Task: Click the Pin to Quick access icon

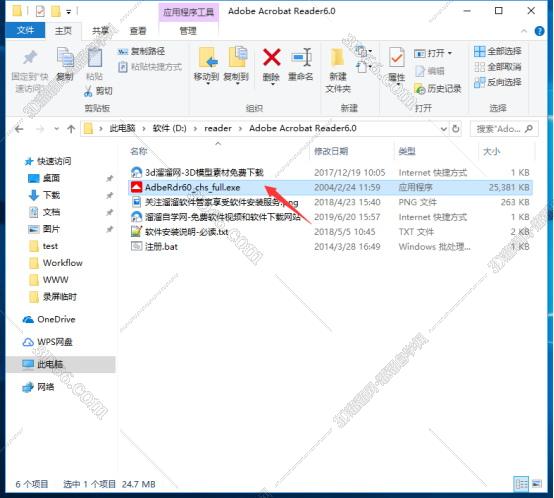Action: pyautogui.click(x=30, y=58)
